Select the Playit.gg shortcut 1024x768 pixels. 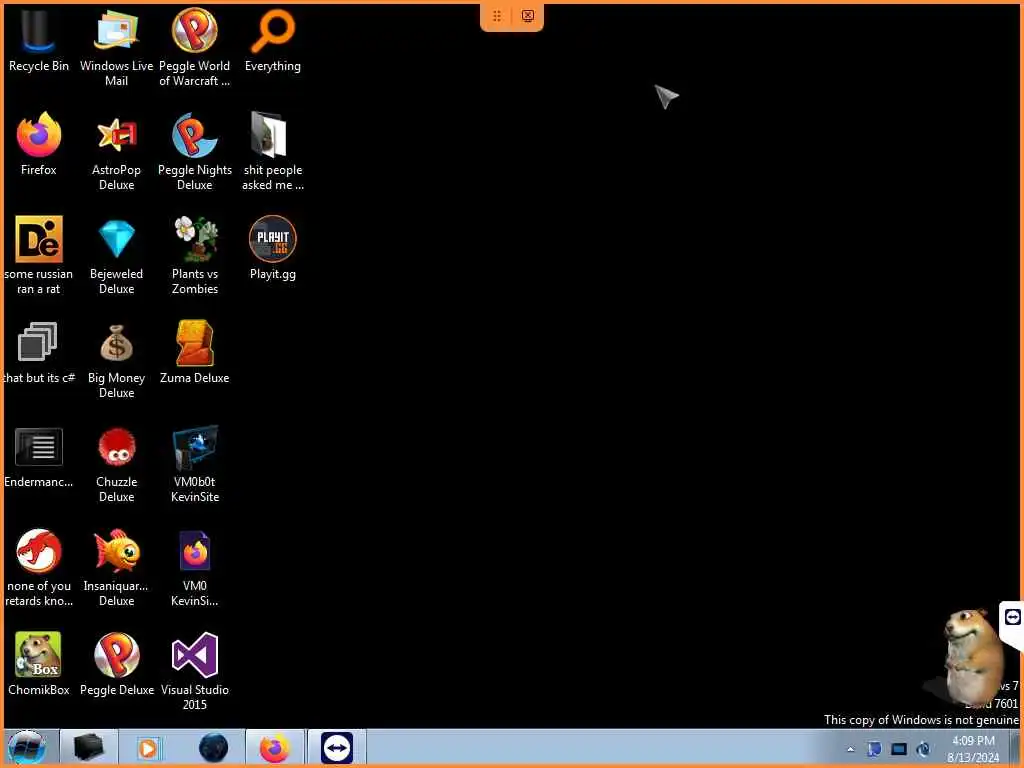272,248
